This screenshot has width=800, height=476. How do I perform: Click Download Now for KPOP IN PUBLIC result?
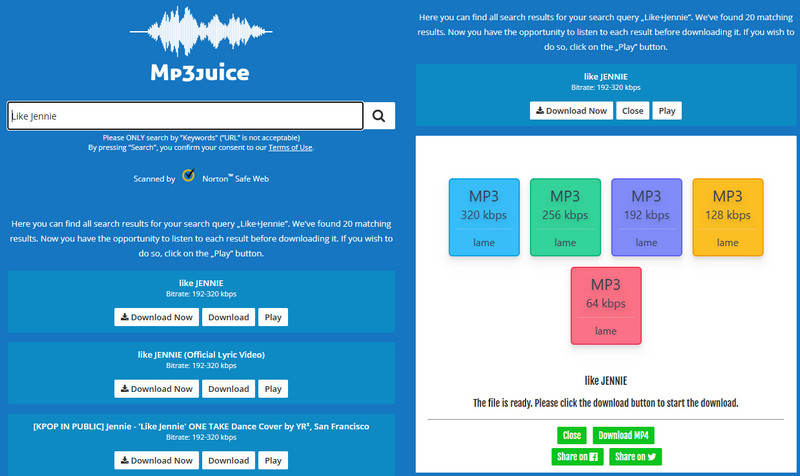click(157, 460)
